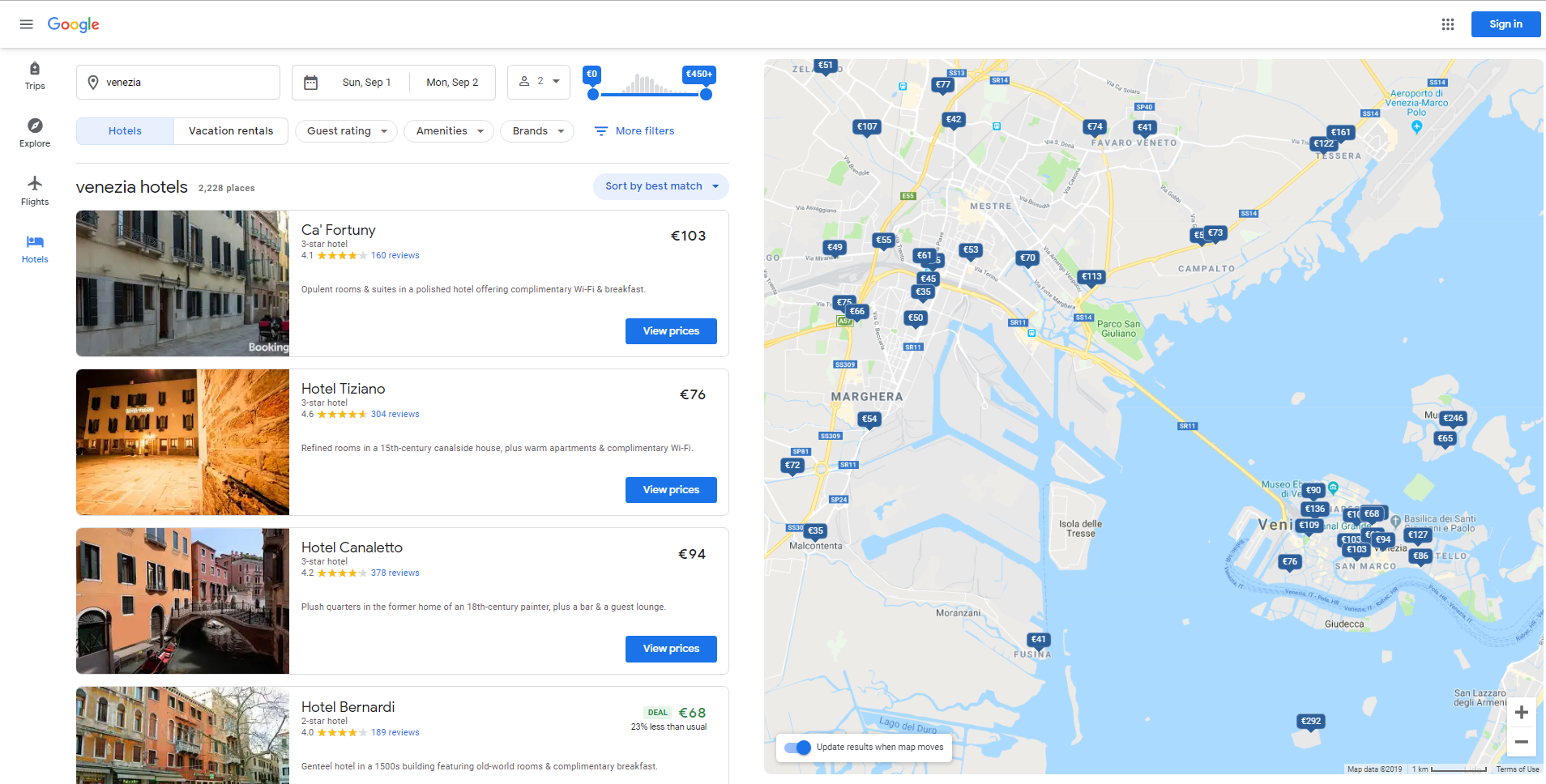Open Ca' Fortuny 160 reviews link

click(x=395, y=256)
